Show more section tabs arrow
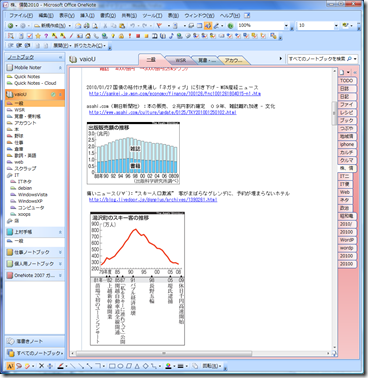The image size is (368, 378). point(281,59)
